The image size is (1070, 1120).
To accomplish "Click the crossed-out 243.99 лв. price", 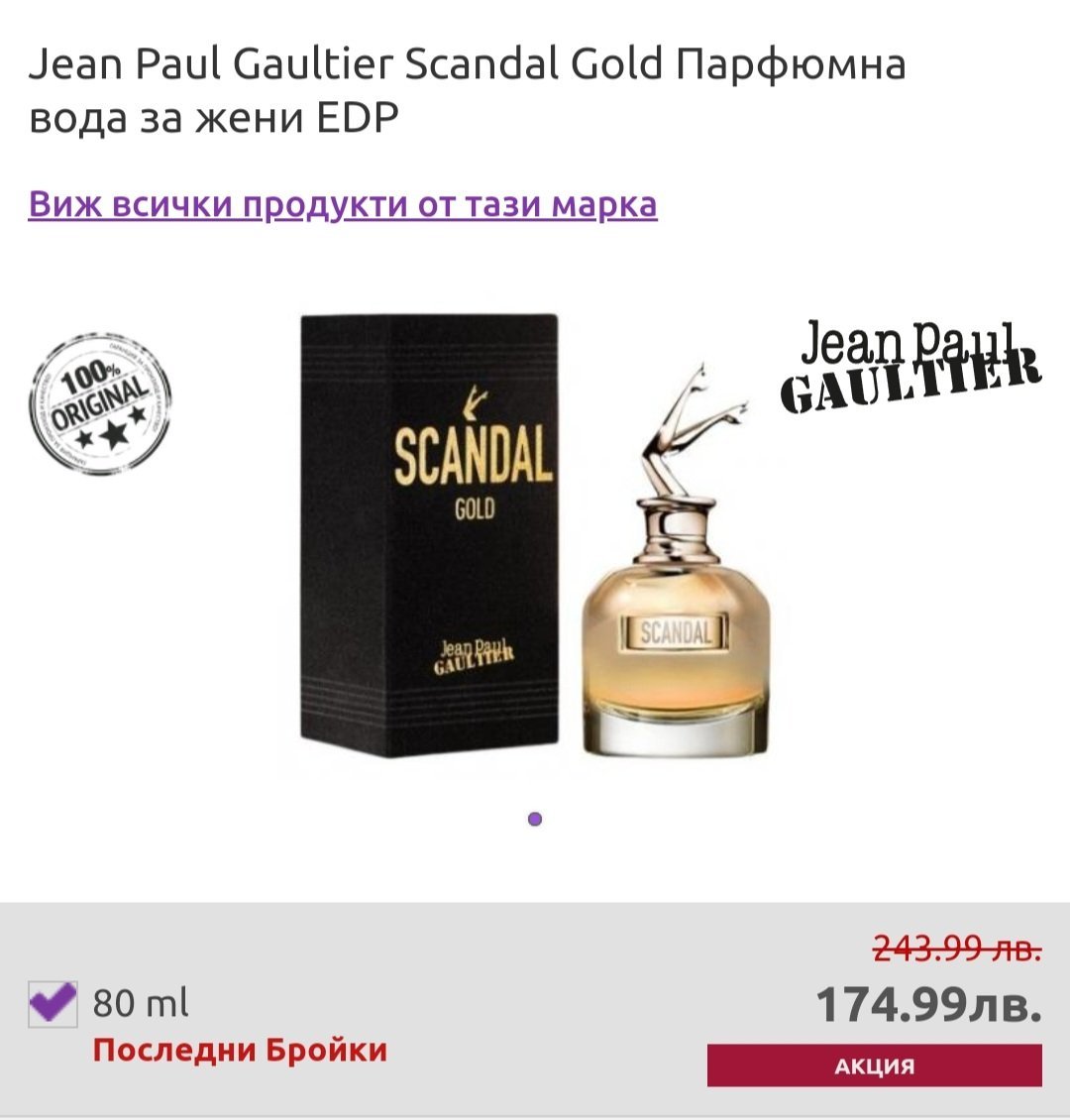I will tap(957, 950).
